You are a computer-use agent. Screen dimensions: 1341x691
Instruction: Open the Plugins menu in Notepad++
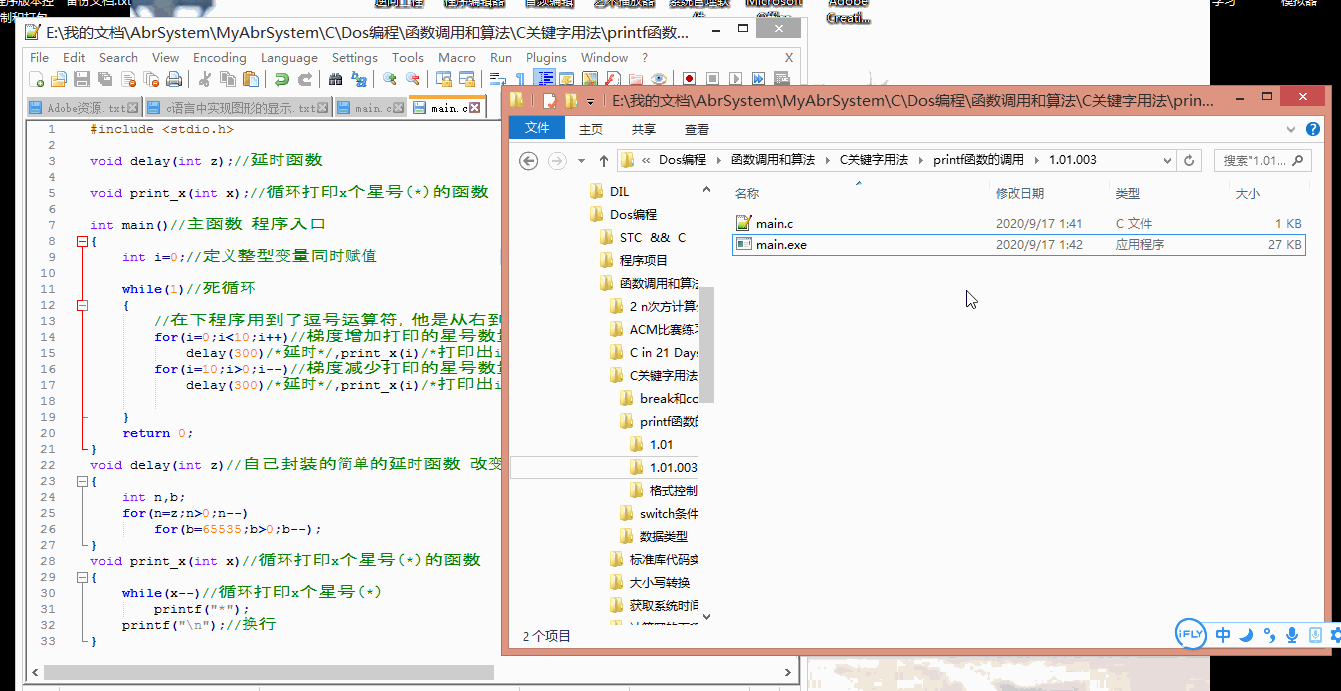point(546,58)
